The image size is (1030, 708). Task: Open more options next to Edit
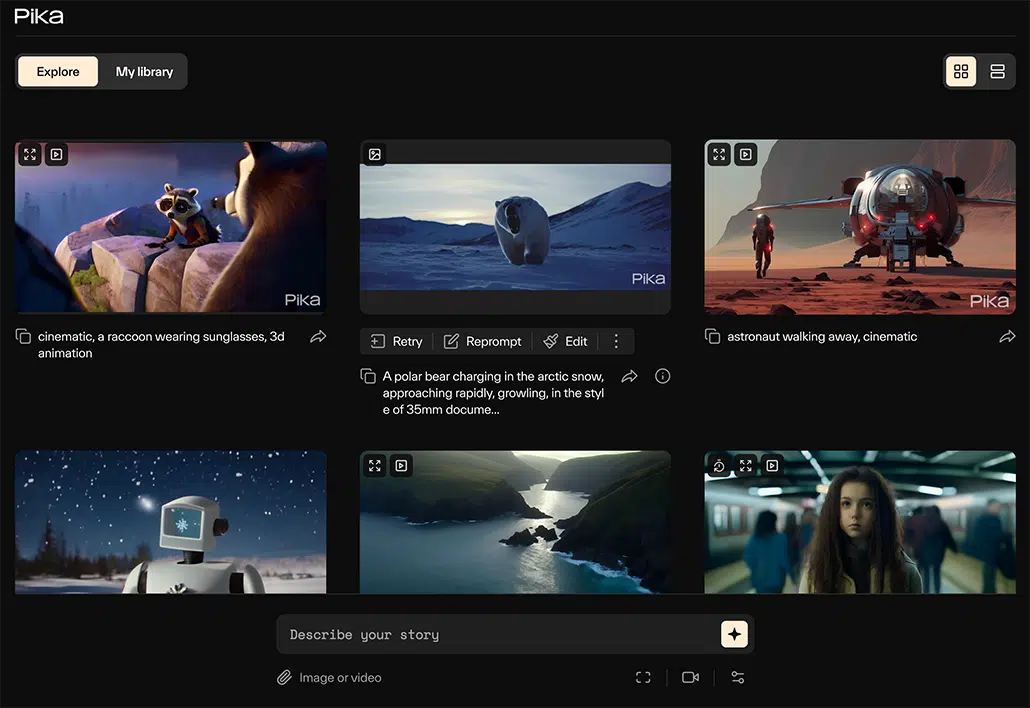(x=616, y=342)
